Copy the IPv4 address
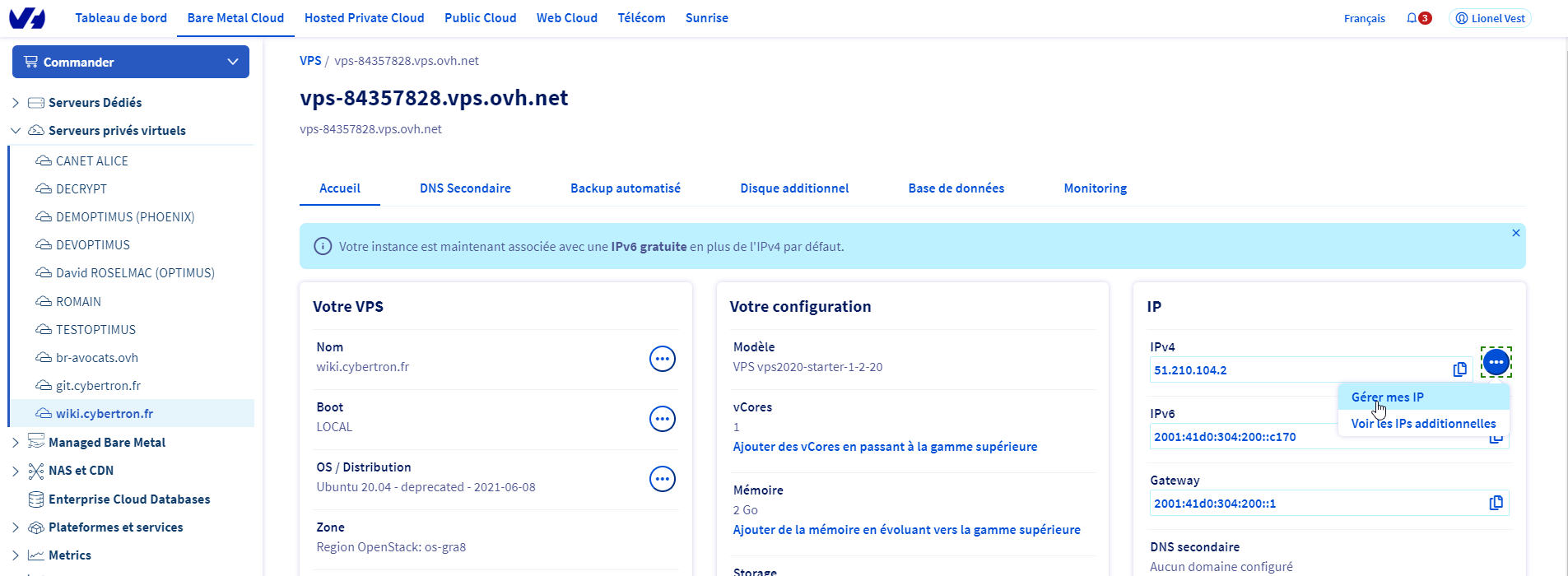The height and width of the screenshot is (576, 1568). coord(1460,369)
